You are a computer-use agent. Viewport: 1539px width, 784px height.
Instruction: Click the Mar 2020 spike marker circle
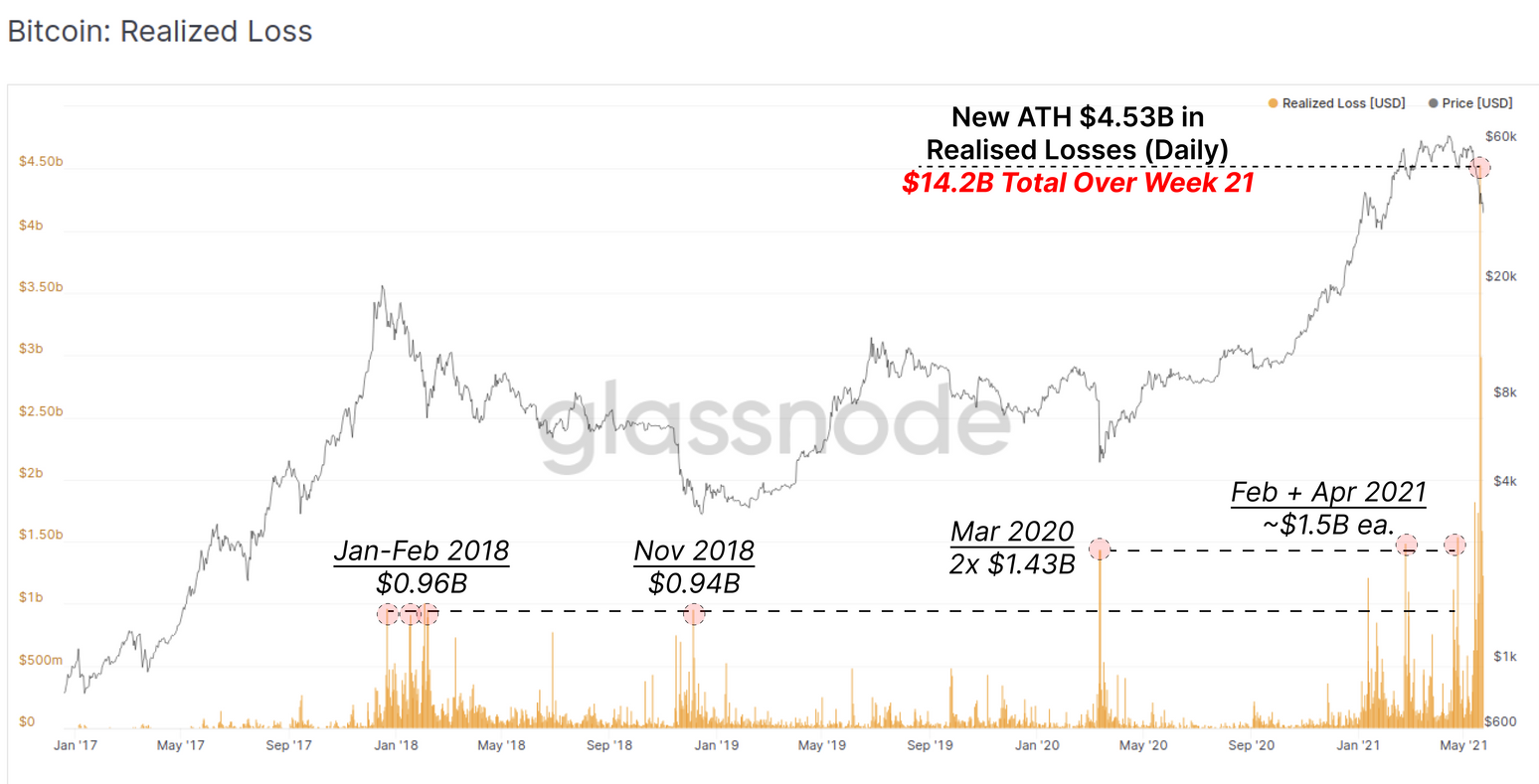pyautogui.click(x=1100, y=549)
